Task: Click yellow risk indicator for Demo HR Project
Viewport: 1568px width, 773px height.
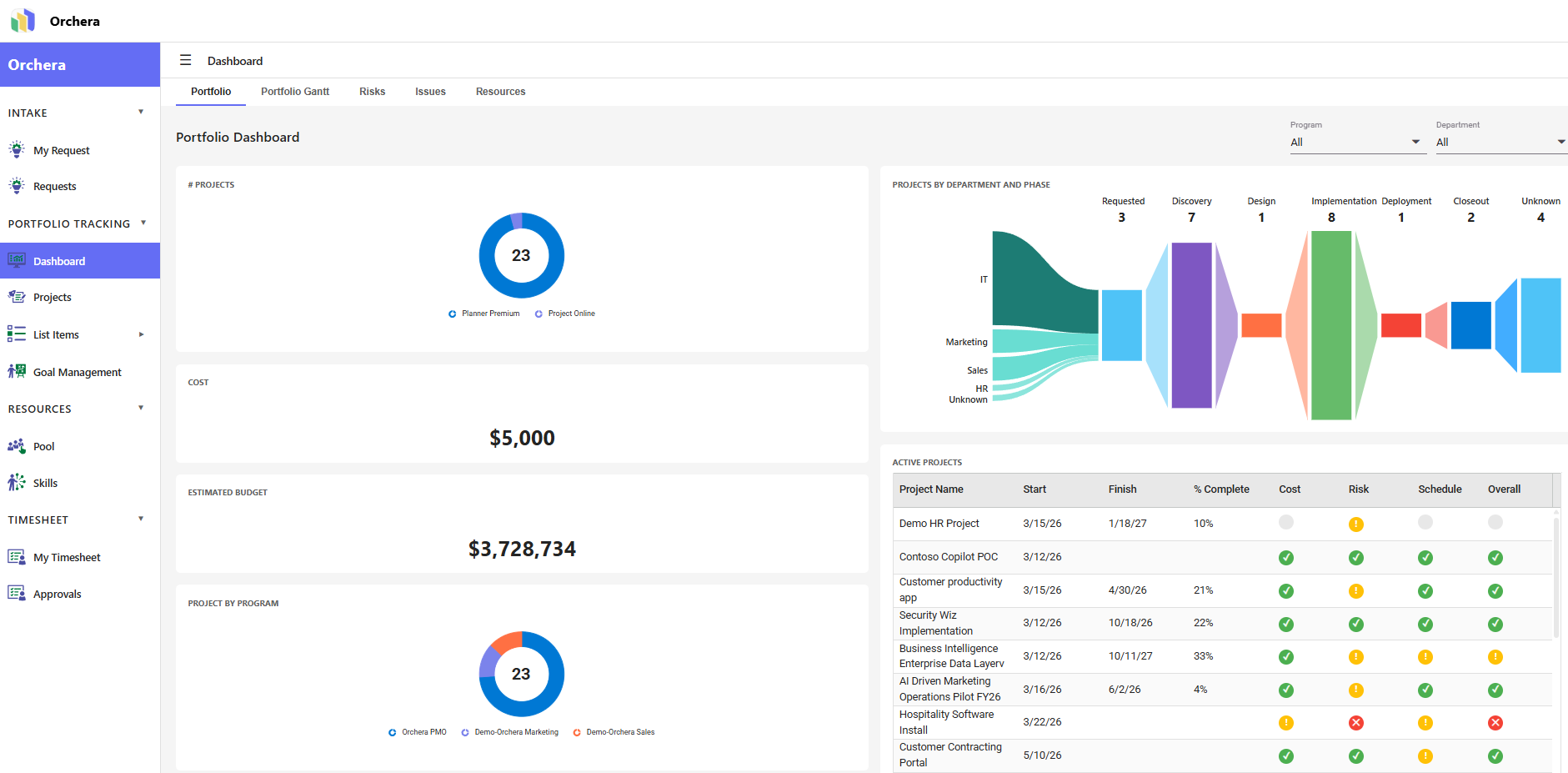Action: [1356, 525]
